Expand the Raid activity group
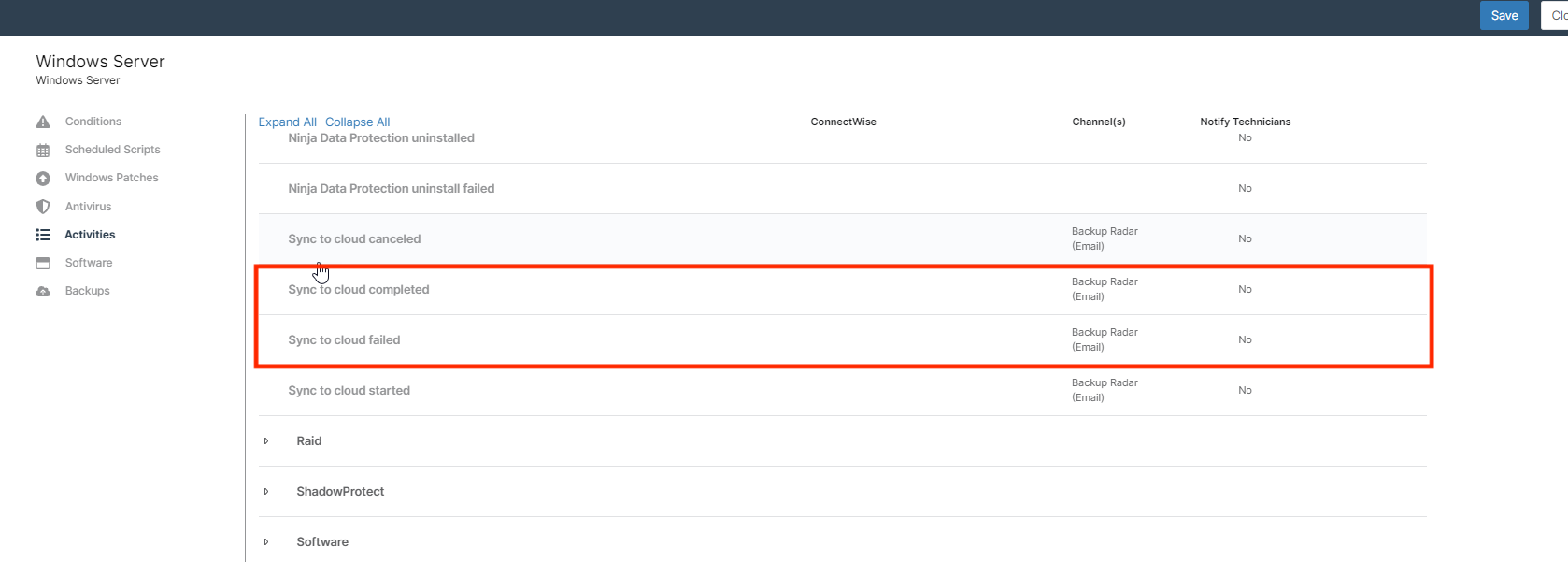The image size is (1568, 562). click(266, 441)
